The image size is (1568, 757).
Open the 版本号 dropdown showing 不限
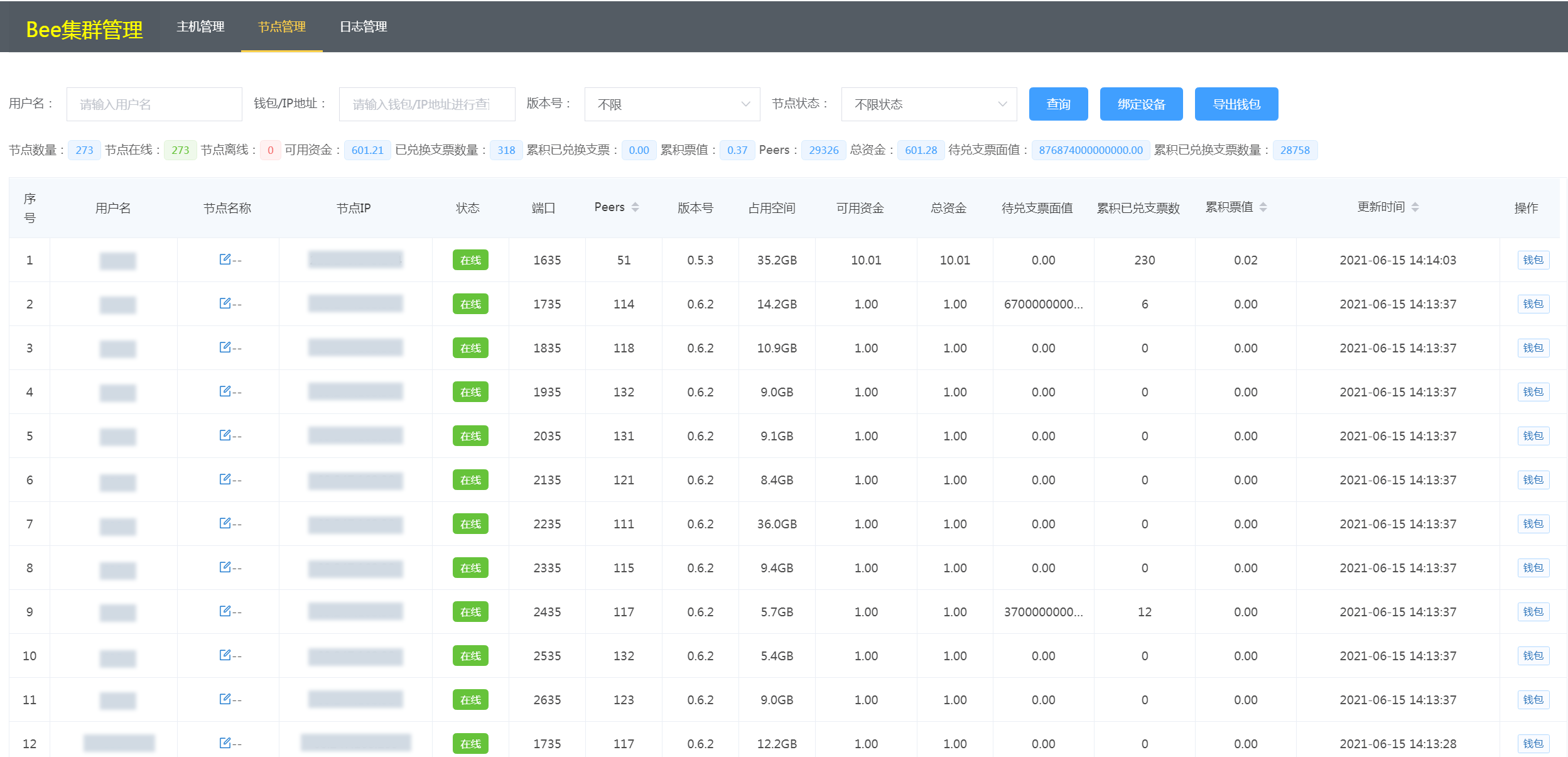[x=672, y=104]
